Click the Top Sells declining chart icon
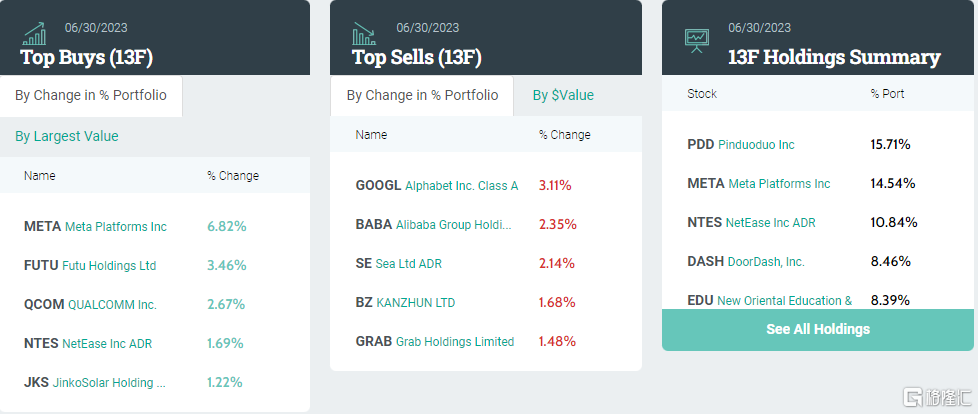978x414 pixels. (x=365, y=35)
